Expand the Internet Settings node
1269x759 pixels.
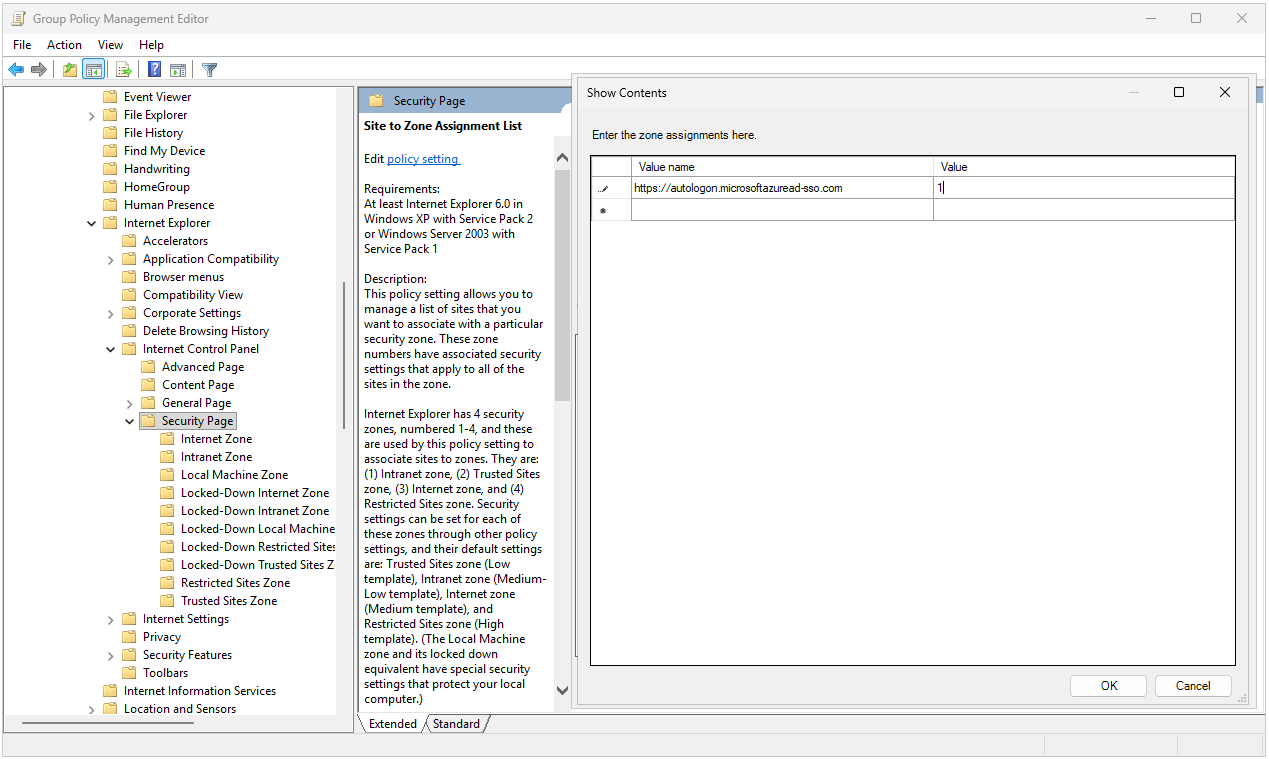[x=111, y=619]
